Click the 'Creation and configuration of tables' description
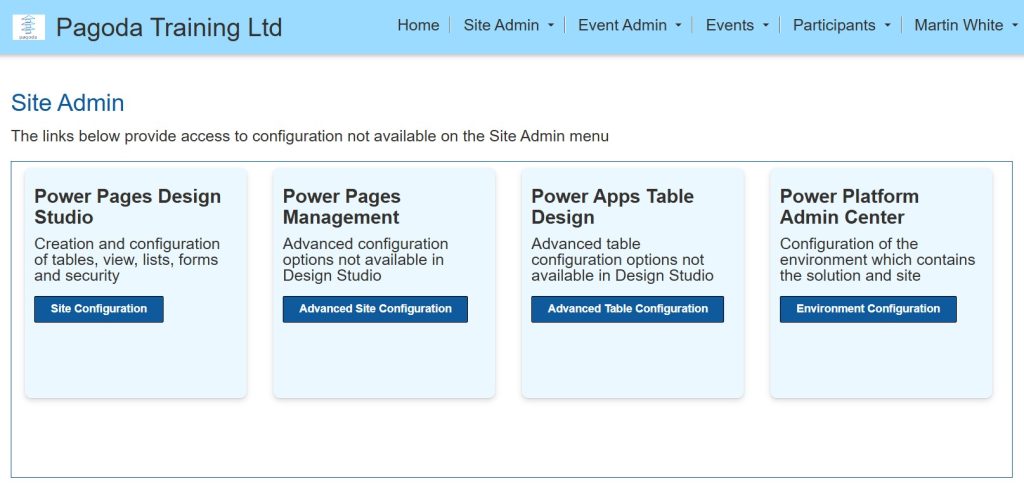This screenshot has height=488, width=1024. click(x=127, y=260)
